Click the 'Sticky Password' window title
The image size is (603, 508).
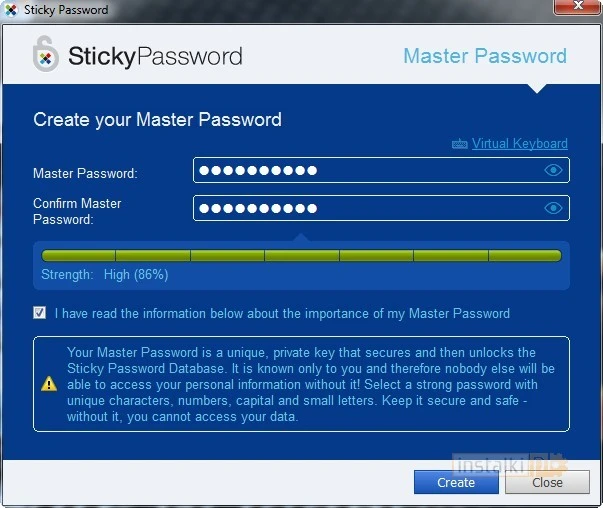click(x=66, y=10)
